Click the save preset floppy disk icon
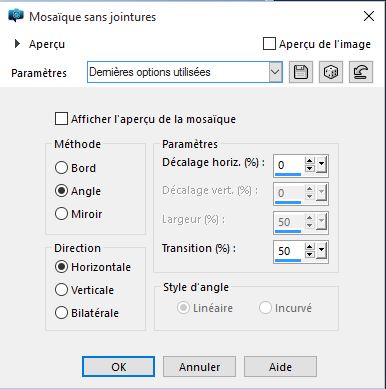Screen dimensions: 386x389 [x=301, y=72]
